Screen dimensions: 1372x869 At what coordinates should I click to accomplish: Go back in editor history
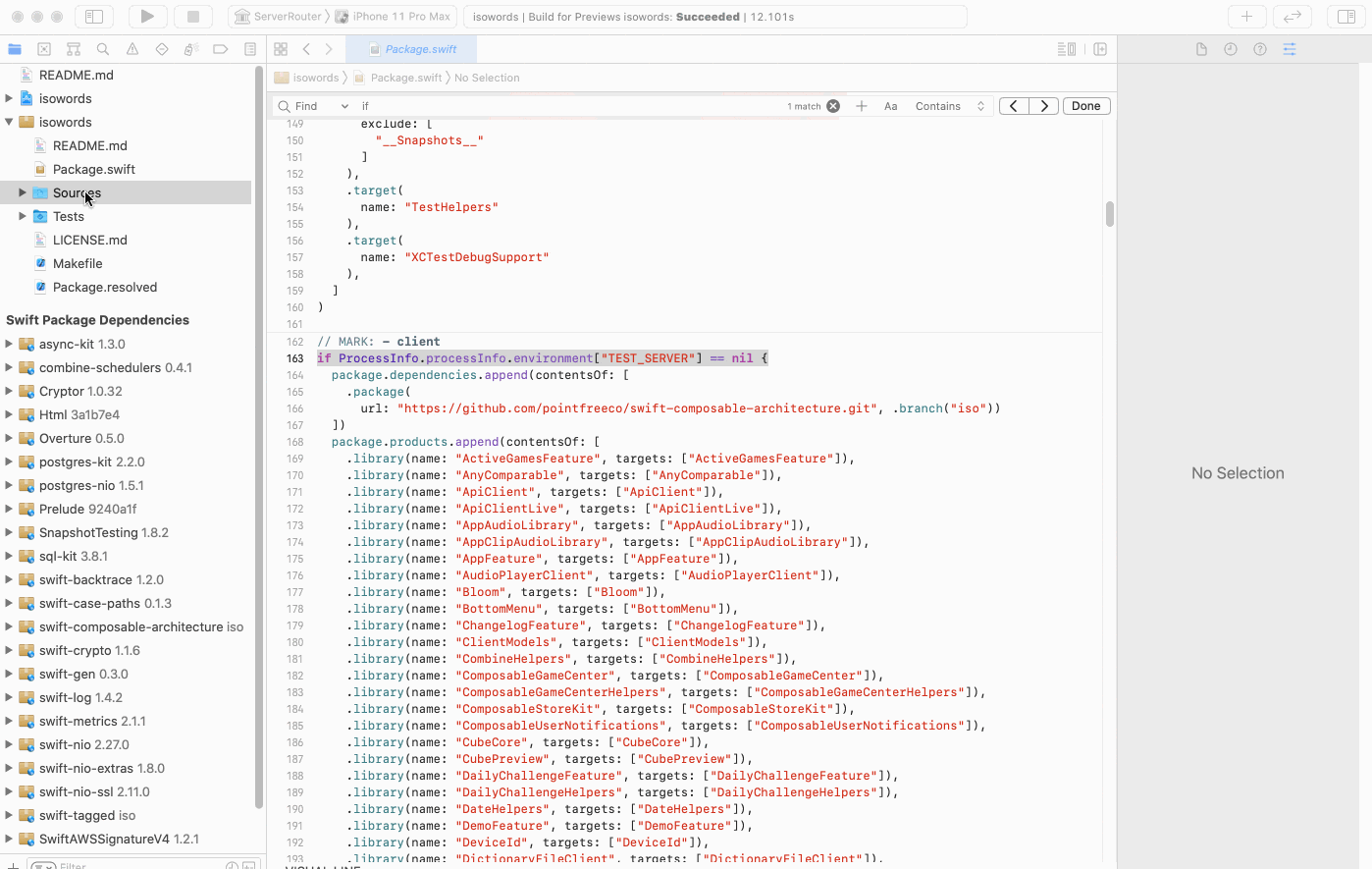306,49
